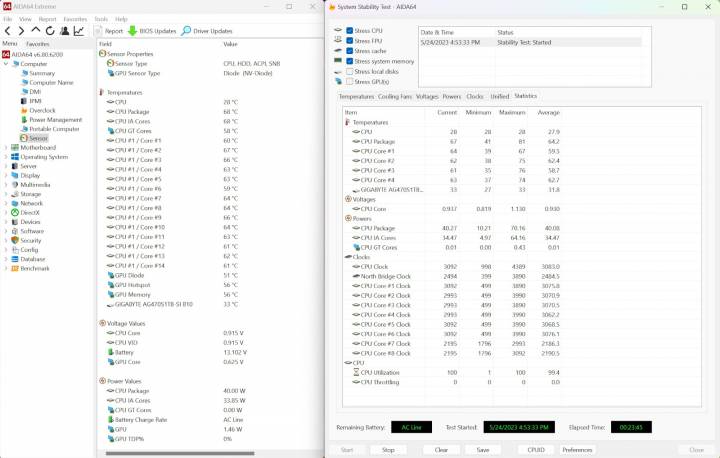Expand the Motherboard node

[x=6, y=147]
